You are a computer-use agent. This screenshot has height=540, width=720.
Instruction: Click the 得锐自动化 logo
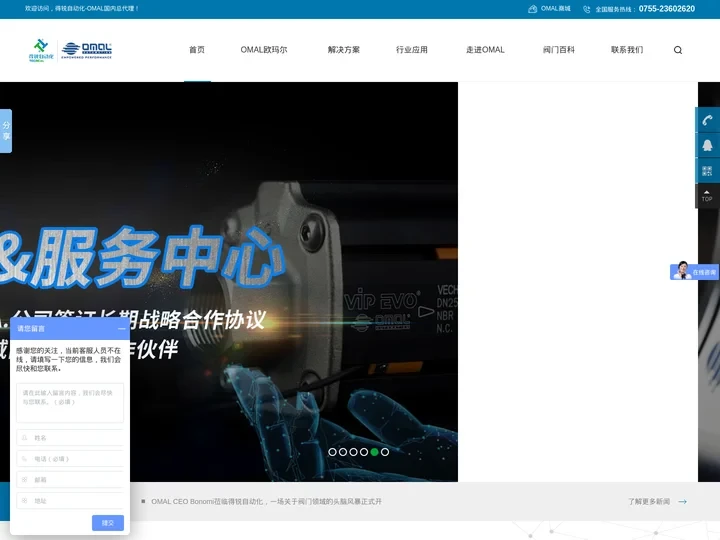coord(41,50)
